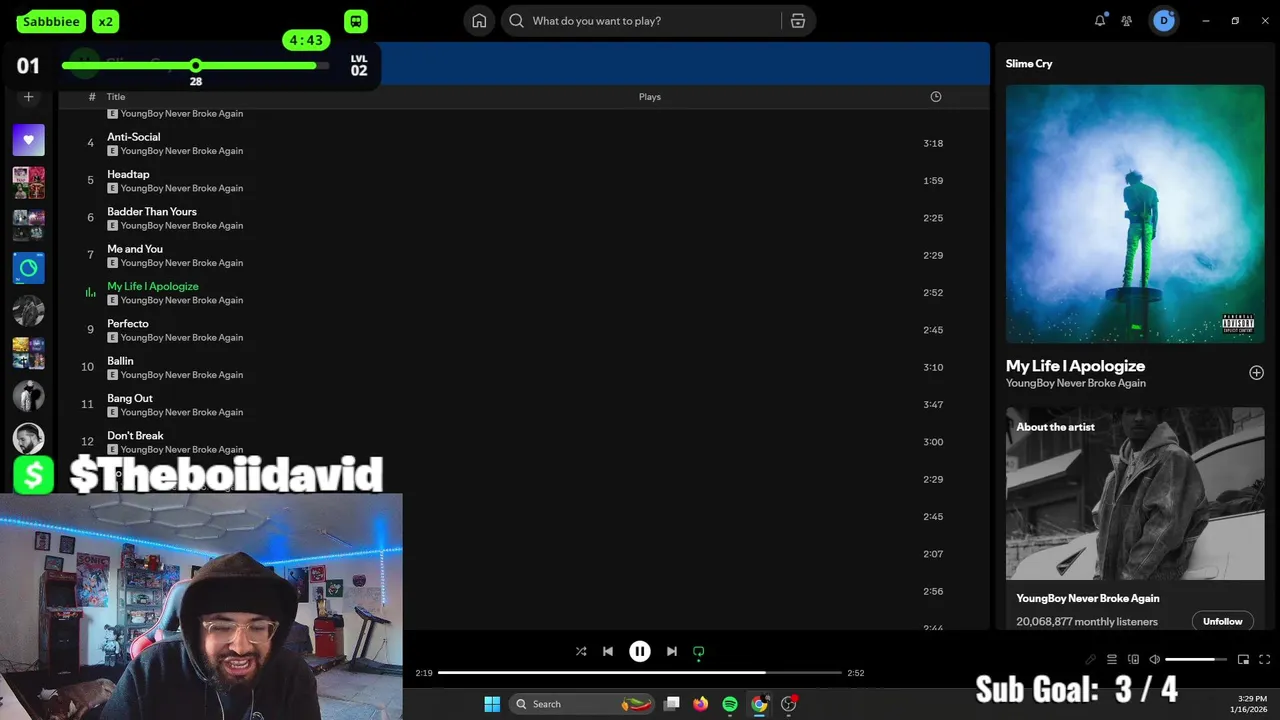Click the now-playing equalizer icon on row 8
This screenshot has width=1280, height=720.
pyautogui.click(x=90, y=292)
